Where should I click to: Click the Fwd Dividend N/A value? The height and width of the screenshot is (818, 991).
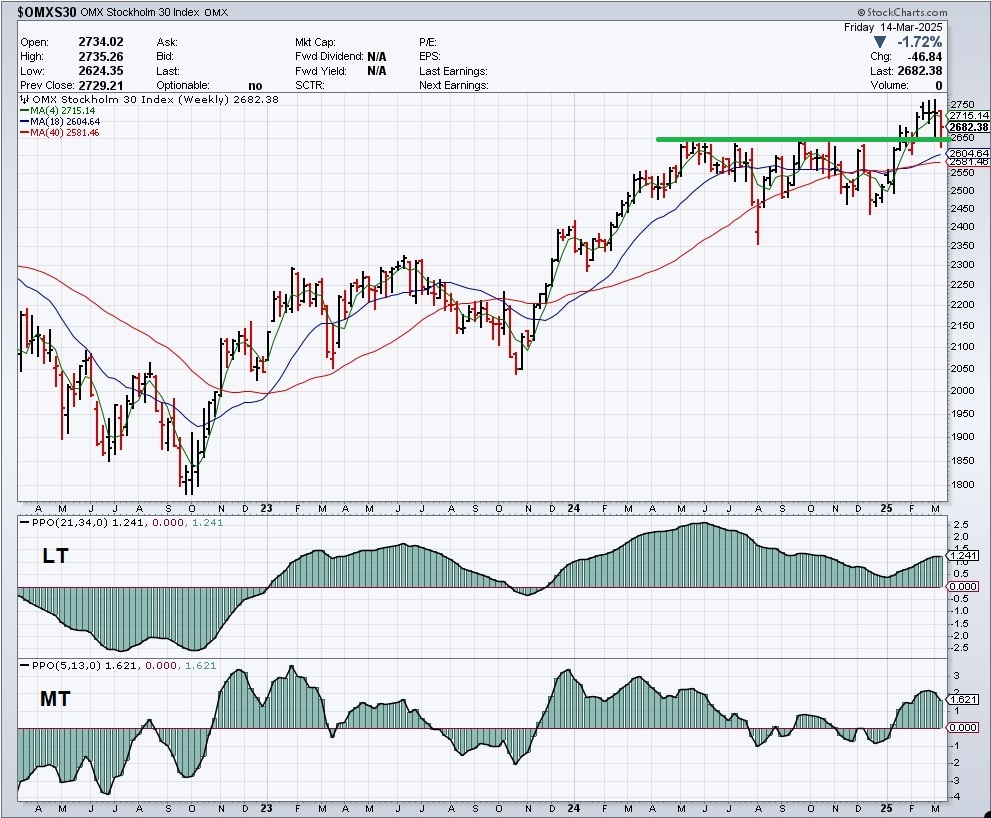[x=376, y=56]
